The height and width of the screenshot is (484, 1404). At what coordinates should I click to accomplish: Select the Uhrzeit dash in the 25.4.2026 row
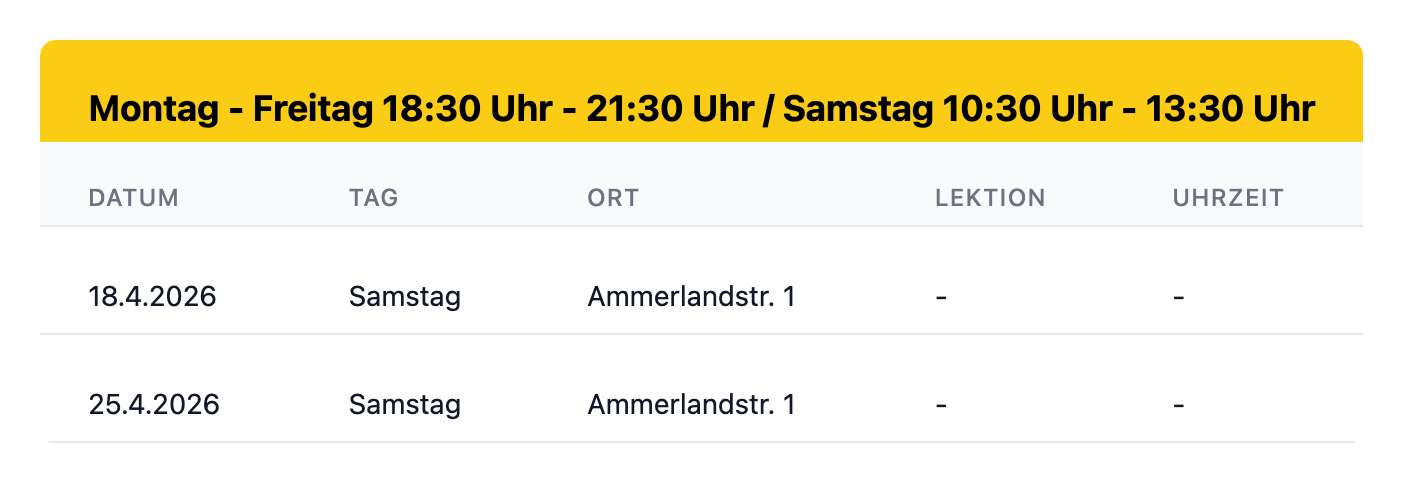pos(1179,406)
